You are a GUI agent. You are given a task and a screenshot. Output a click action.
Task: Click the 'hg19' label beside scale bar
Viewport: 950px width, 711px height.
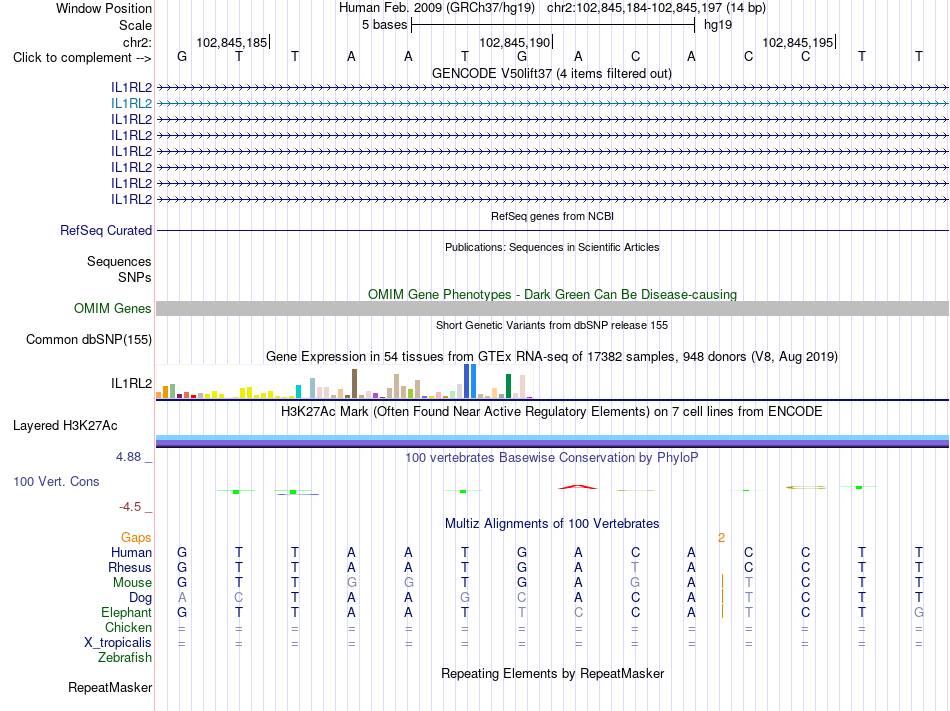pos(718,25)
